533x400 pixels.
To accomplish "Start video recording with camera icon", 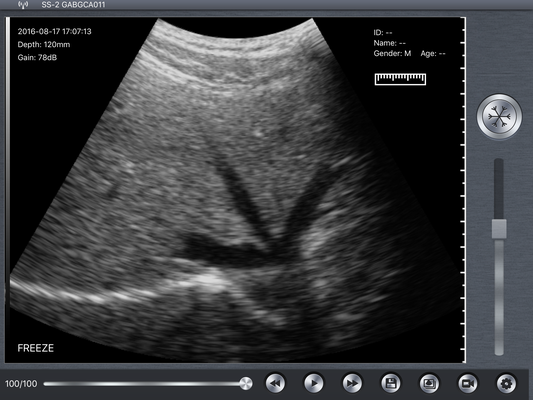I will pos(468,383).
